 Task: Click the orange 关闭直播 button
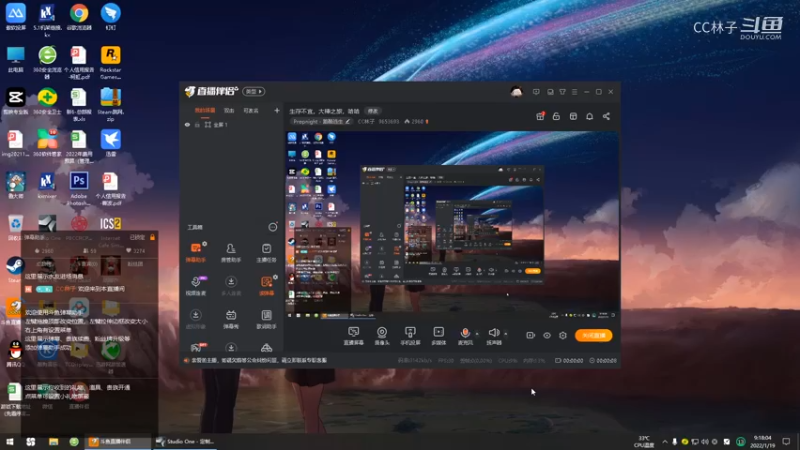pyautogui.click(x=593, y=335)
